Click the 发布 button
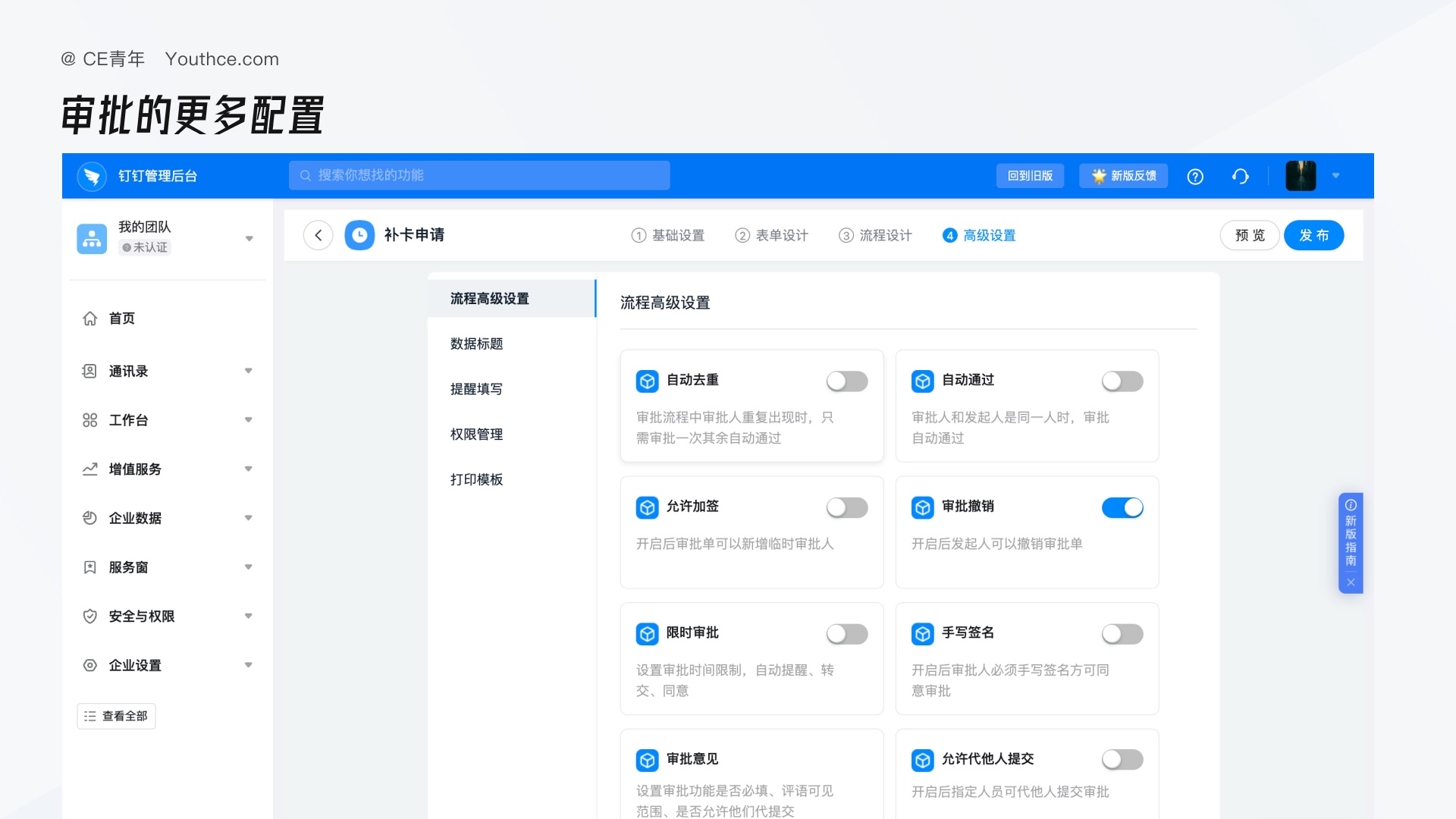Screen dimensions: 1456x819 (x=1313, y=235)
